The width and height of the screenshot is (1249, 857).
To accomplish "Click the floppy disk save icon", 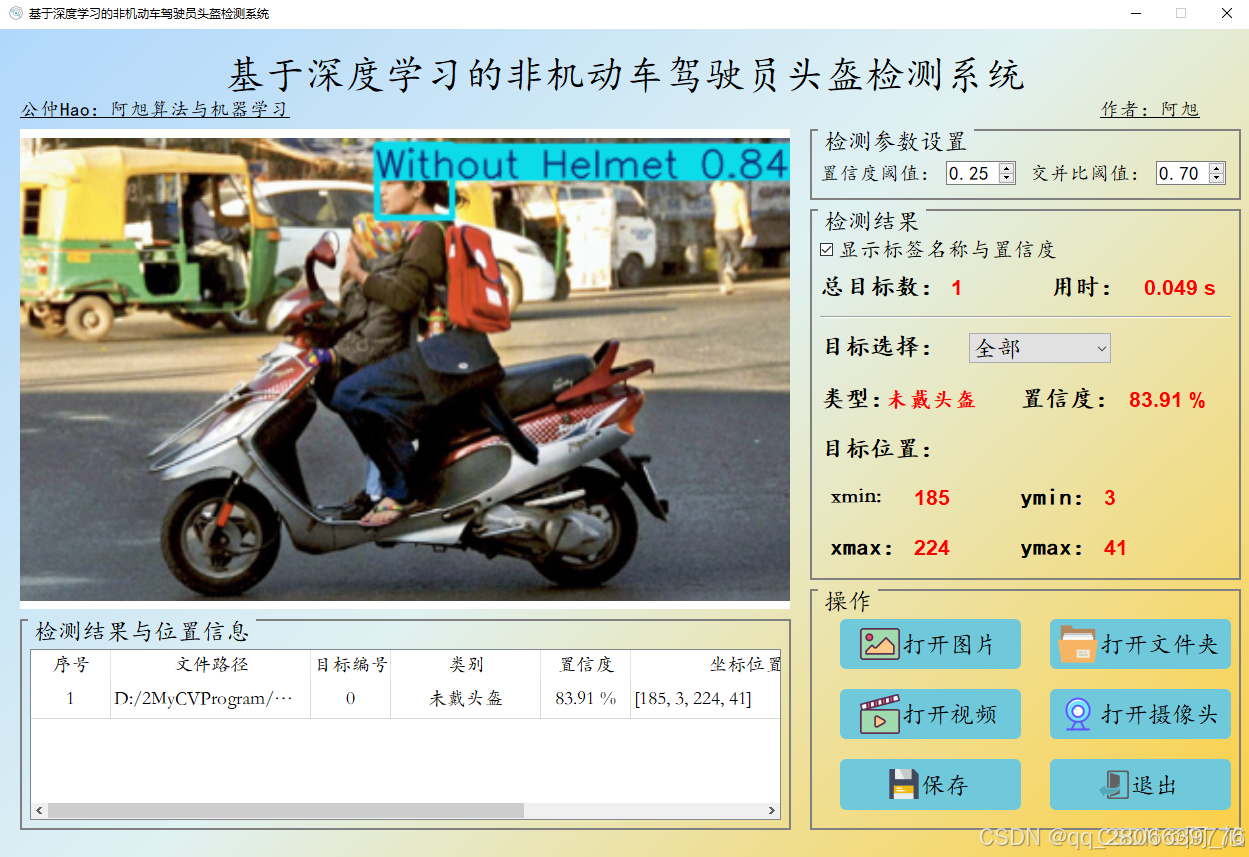I will coord(903,784).
